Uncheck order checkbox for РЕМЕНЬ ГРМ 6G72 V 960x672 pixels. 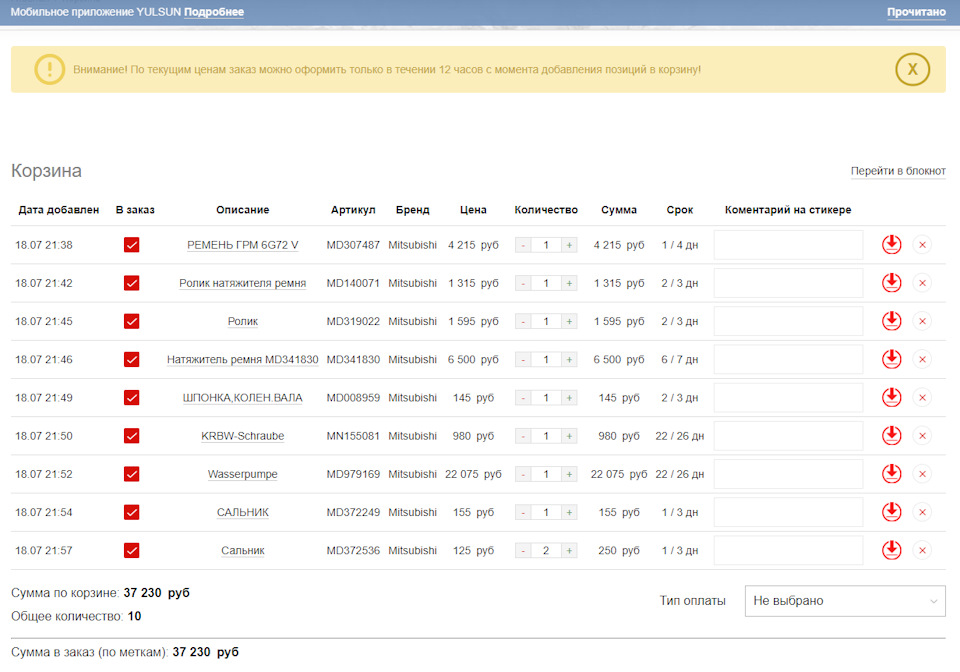coord(132,245)
